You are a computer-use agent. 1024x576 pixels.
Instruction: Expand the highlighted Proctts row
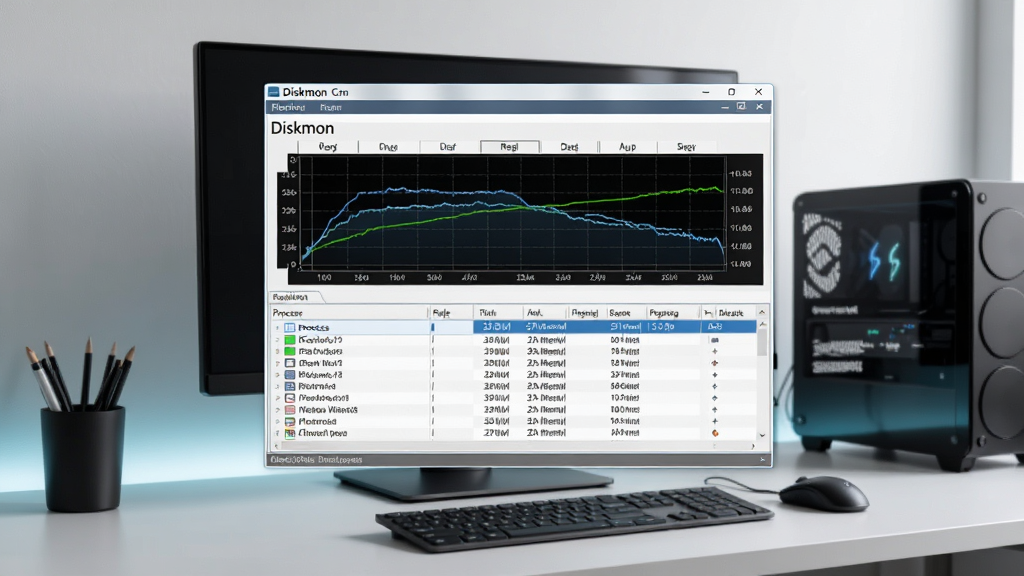(x=278, y=327)
